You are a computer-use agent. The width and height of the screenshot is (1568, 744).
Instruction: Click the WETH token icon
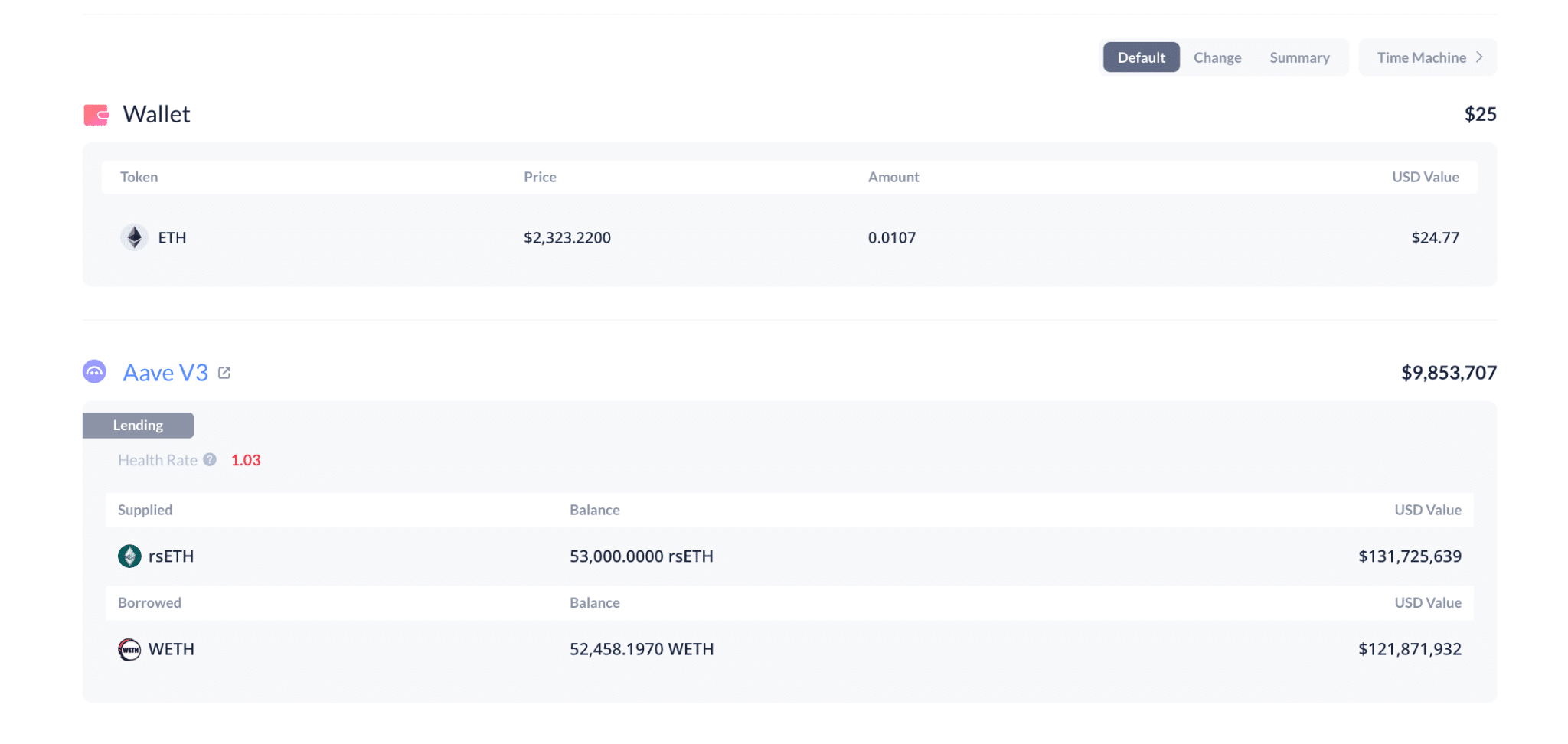pyautogui.click(x=129, y=650)
